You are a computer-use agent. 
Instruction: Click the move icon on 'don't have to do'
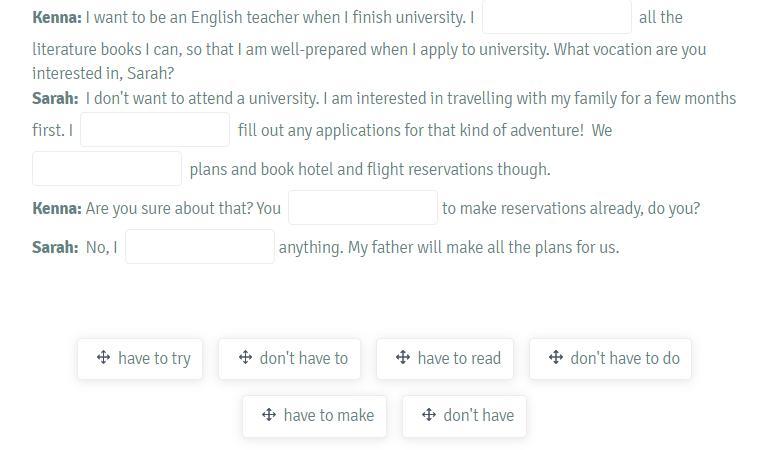pyautogui.click(x=556, y=357)
